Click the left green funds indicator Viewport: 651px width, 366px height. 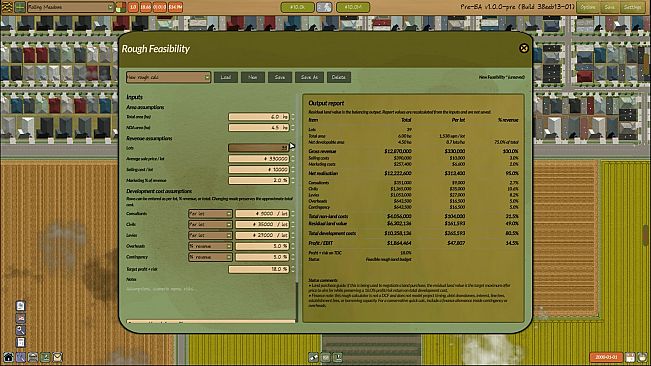[x=297, y=7]
